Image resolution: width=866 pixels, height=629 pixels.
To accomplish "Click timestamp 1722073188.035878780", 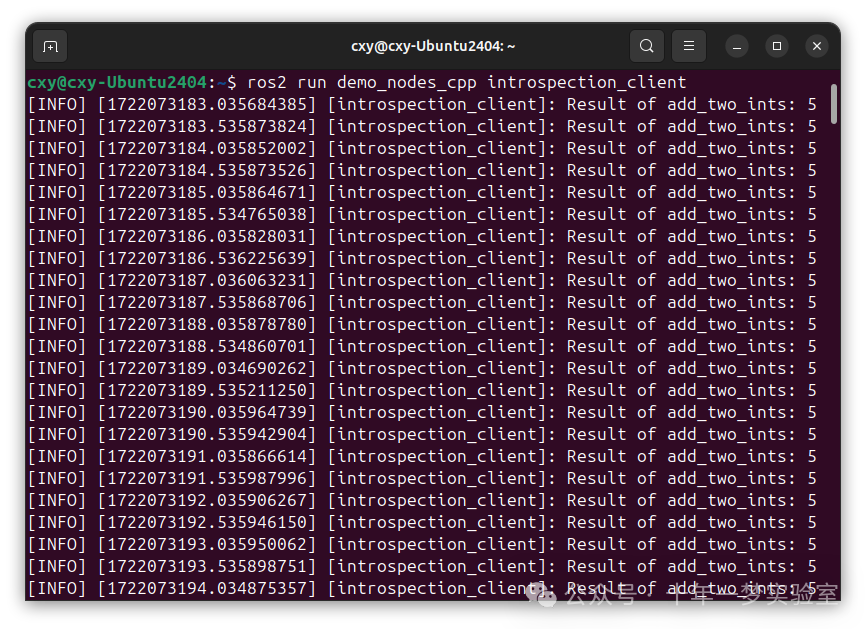I will coord(207,325).
